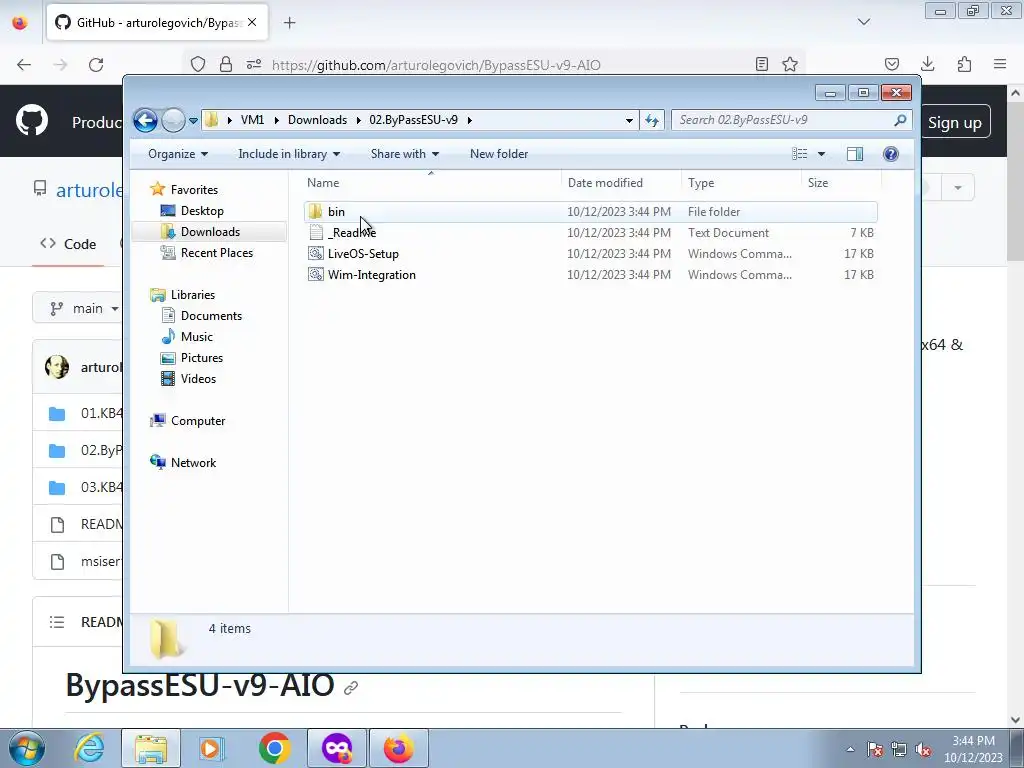Open Firefox hamburger application menu
This screenshot has height=768, width=1024.
coord(1000,64)
